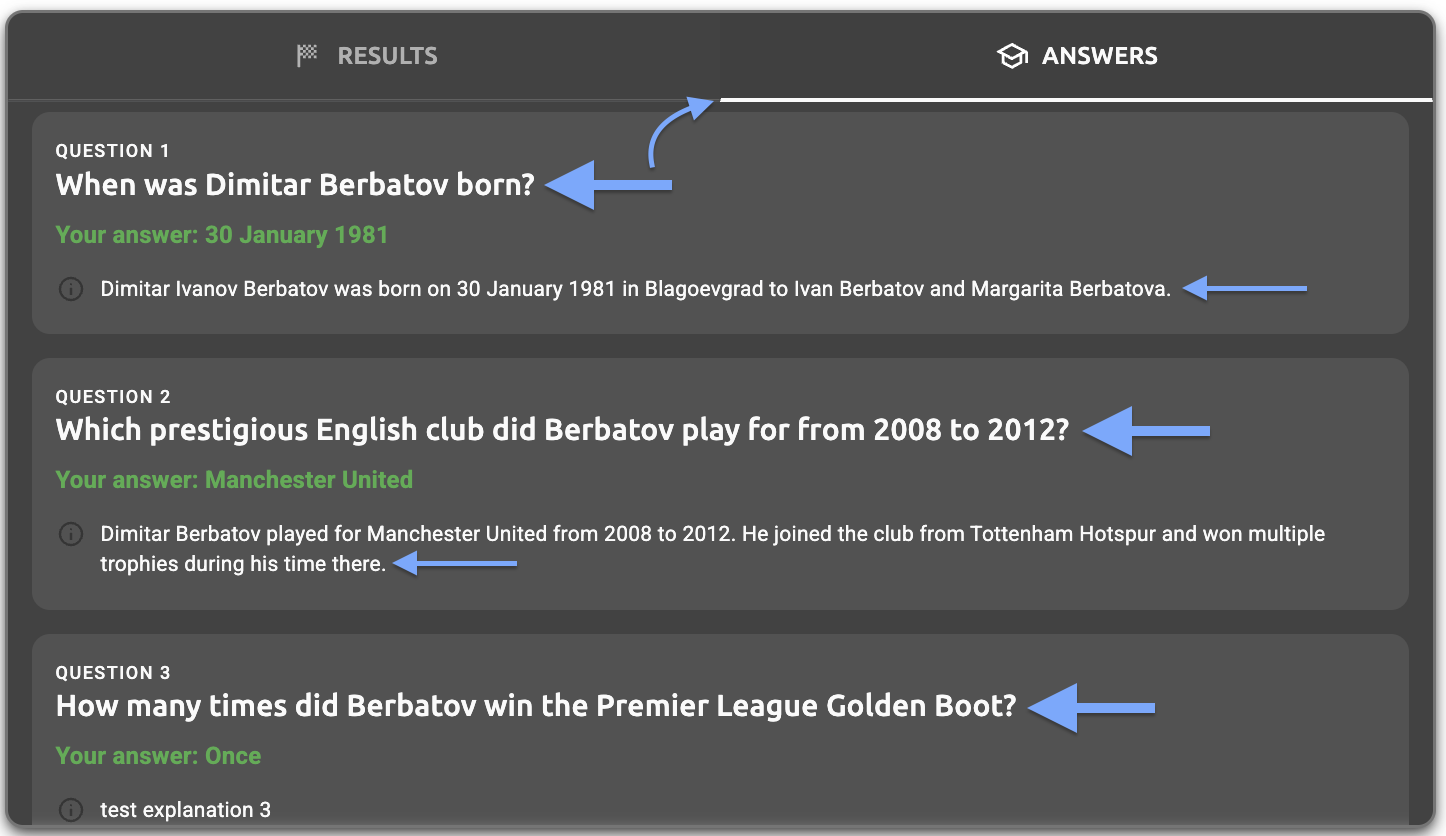
Task: Select 'When was Dimitar Berbatov born?' heading
Action: [295, 185]
